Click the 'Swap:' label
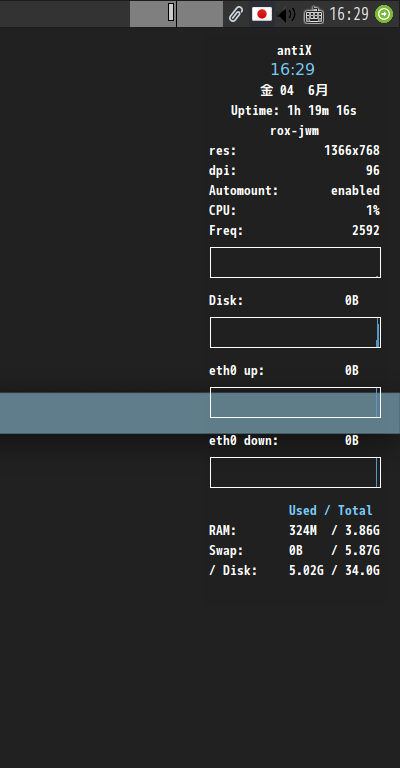Viewport: 400px width, 768px height. (x=226, y=551)
